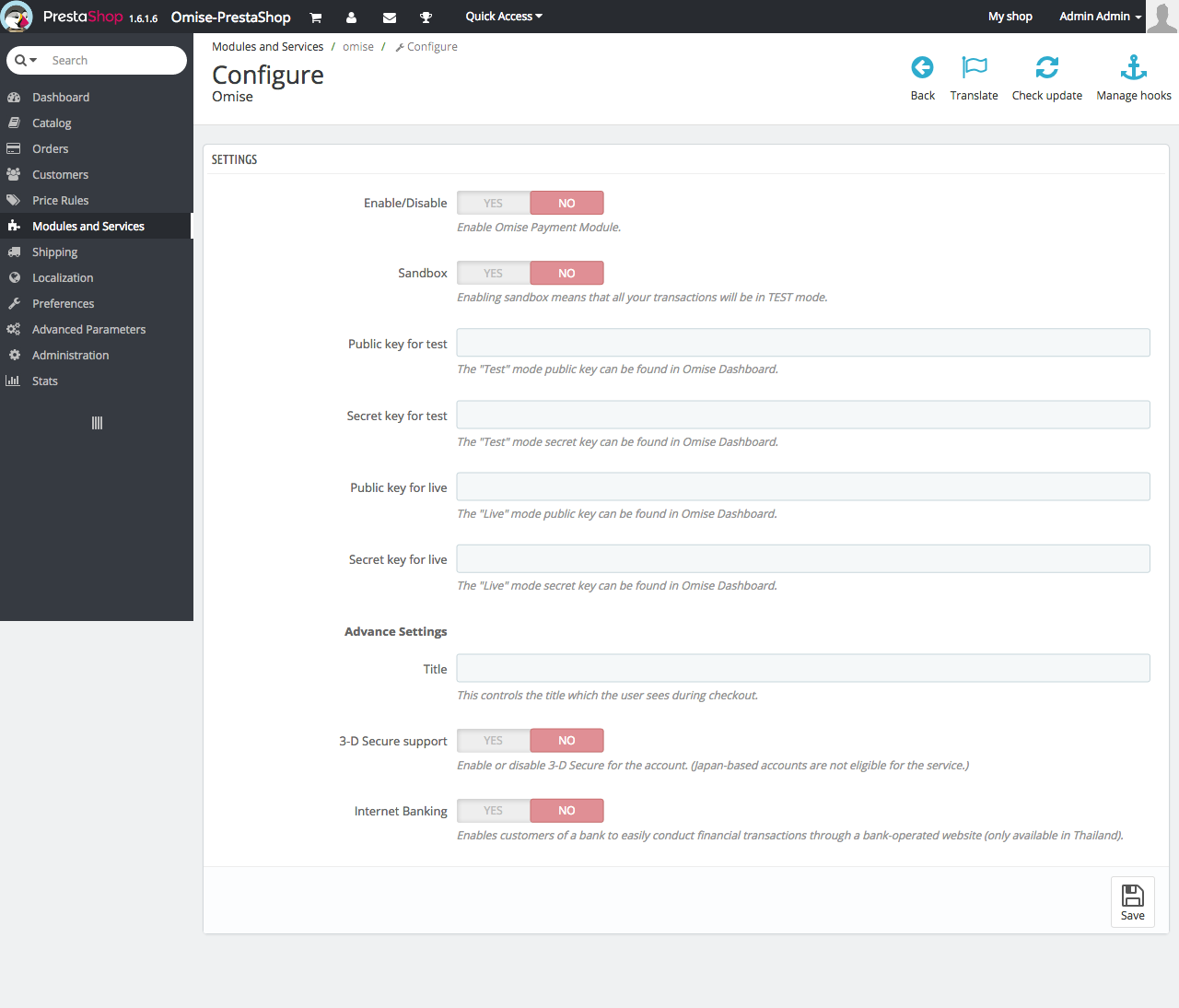Open the Quick Access dropdown
Viewport: 1179px width, 1008px height.
(503, 16)
